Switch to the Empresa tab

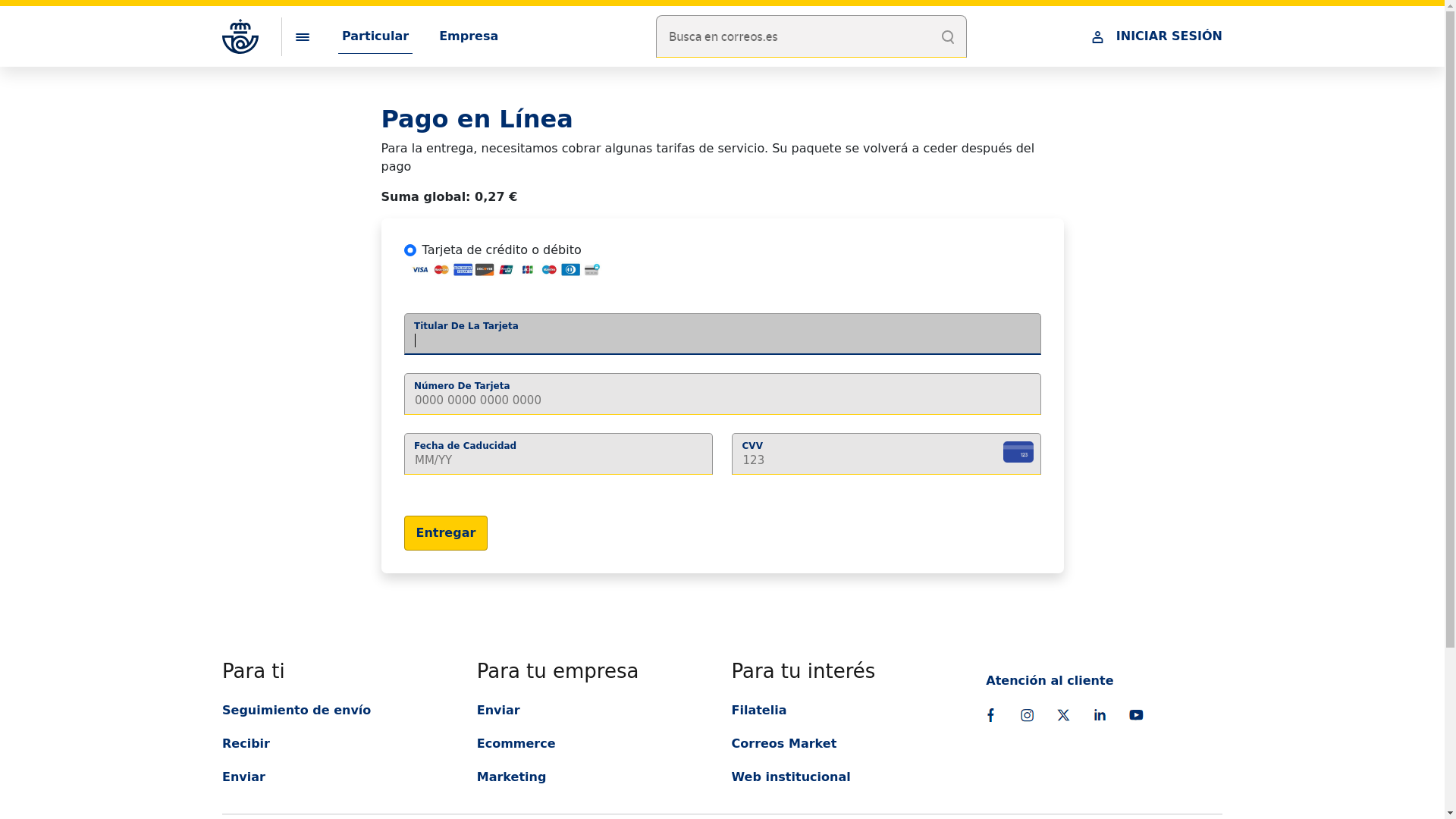[x=469, y=36]
